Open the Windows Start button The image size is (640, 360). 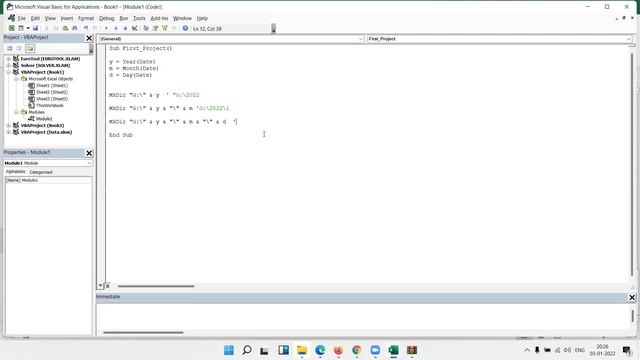(229, 350)
